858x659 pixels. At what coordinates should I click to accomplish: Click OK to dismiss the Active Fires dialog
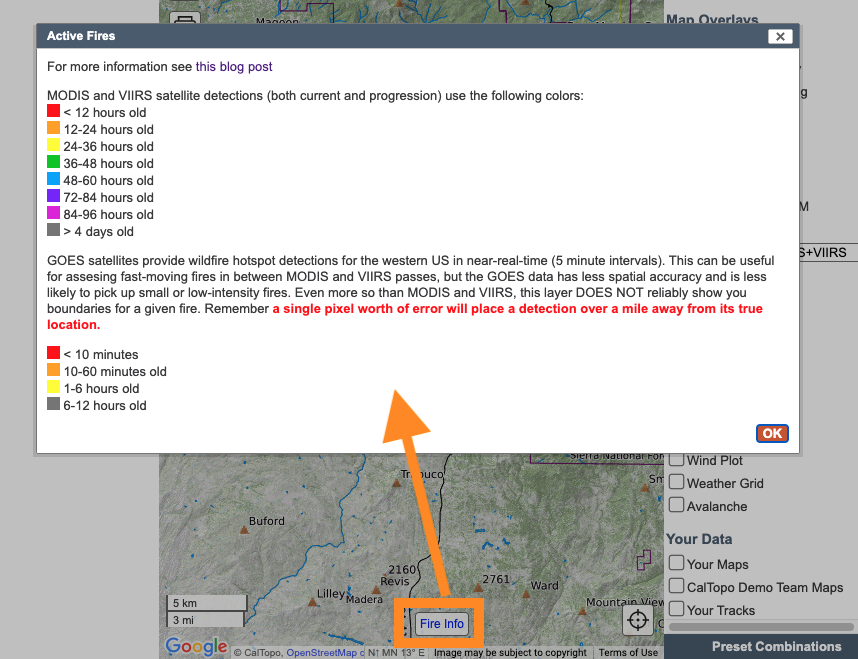pyautogui.click(x=771, y=433)
